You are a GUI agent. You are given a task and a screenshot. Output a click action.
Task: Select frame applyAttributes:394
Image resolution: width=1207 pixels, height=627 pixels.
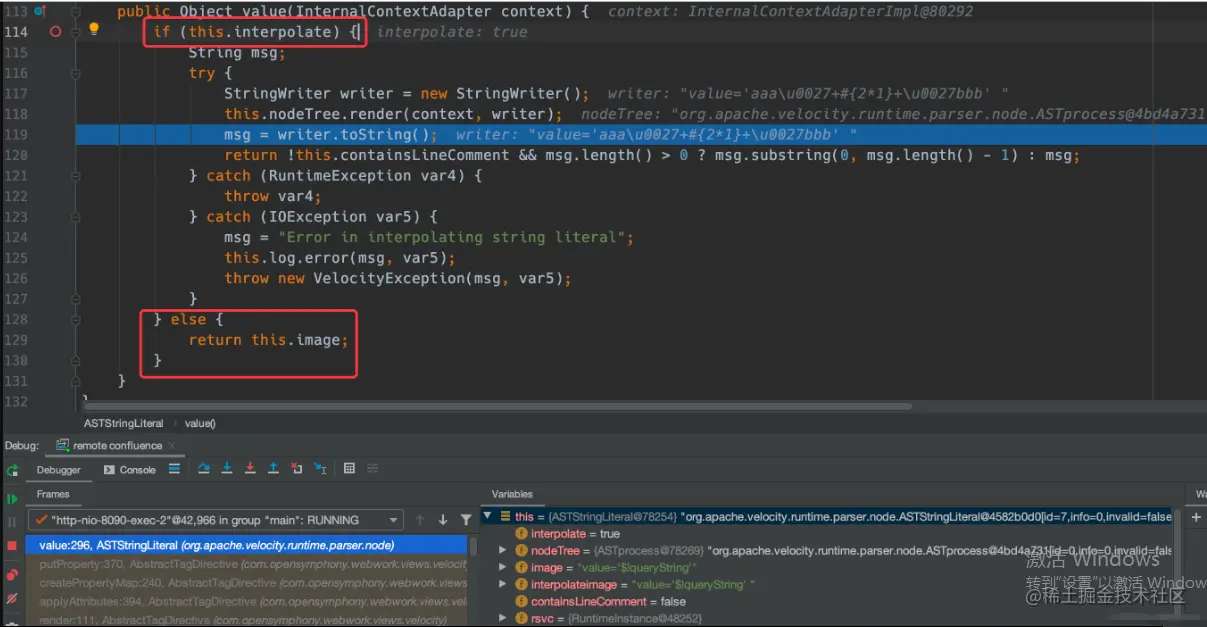[247, 601]
